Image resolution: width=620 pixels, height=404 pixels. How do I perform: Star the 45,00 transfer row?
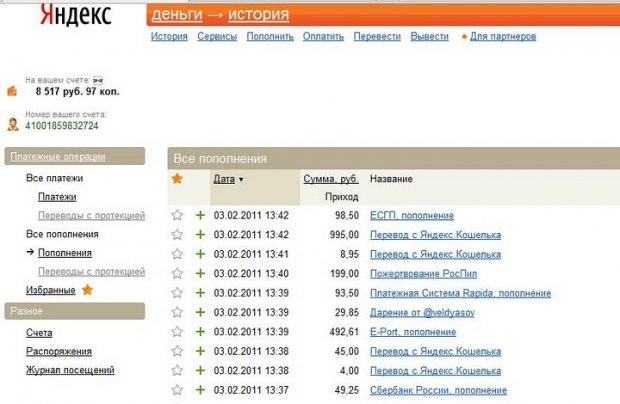click(x=177, y=351)
